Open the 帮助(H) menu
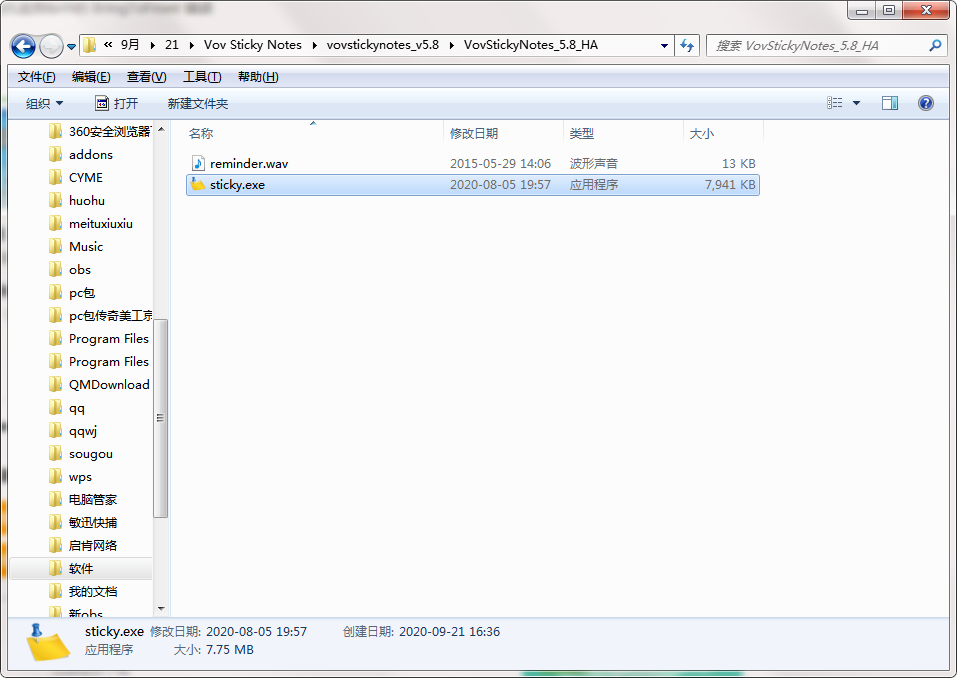Image resolution: width=957 pixels, height=678 pixels. 258,77
